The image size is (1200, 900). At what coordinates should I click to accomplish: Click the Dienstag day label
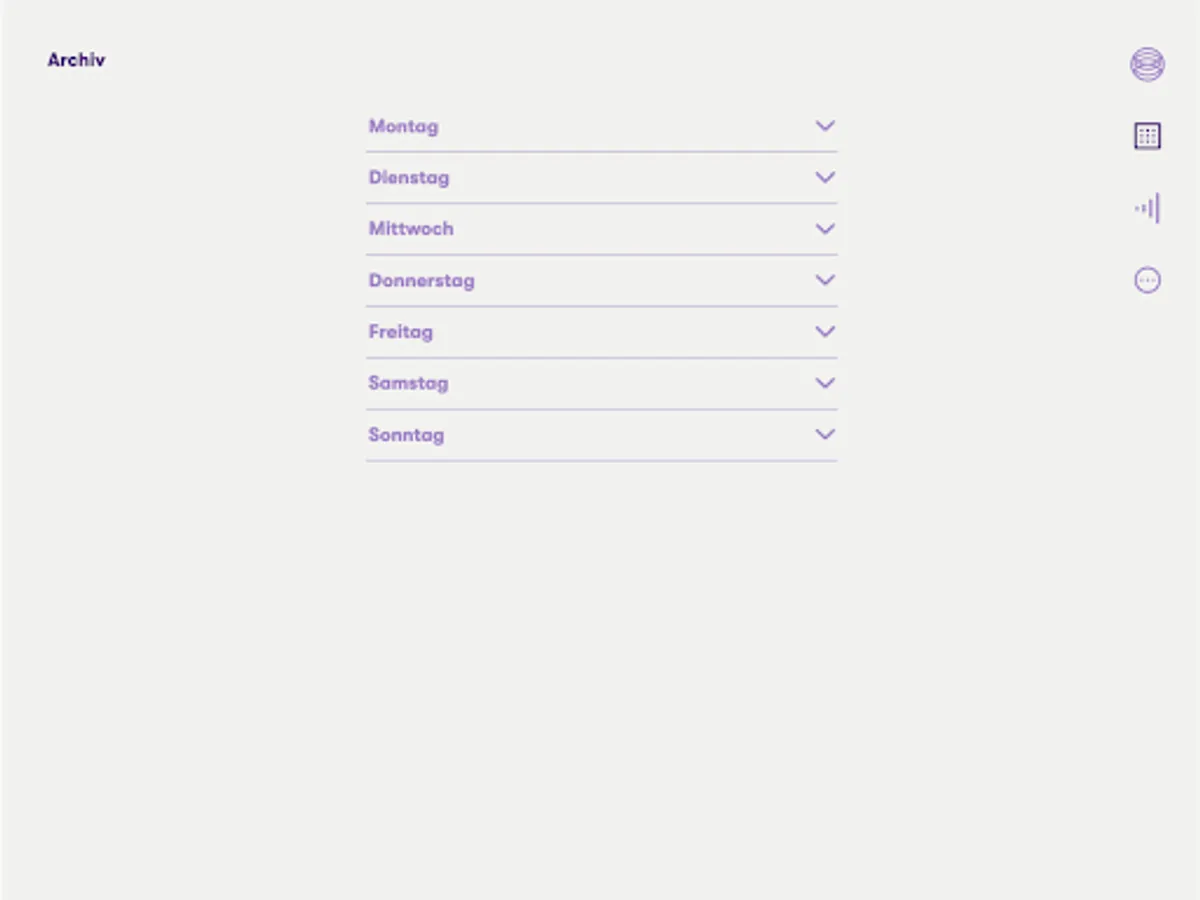point(409,178)
